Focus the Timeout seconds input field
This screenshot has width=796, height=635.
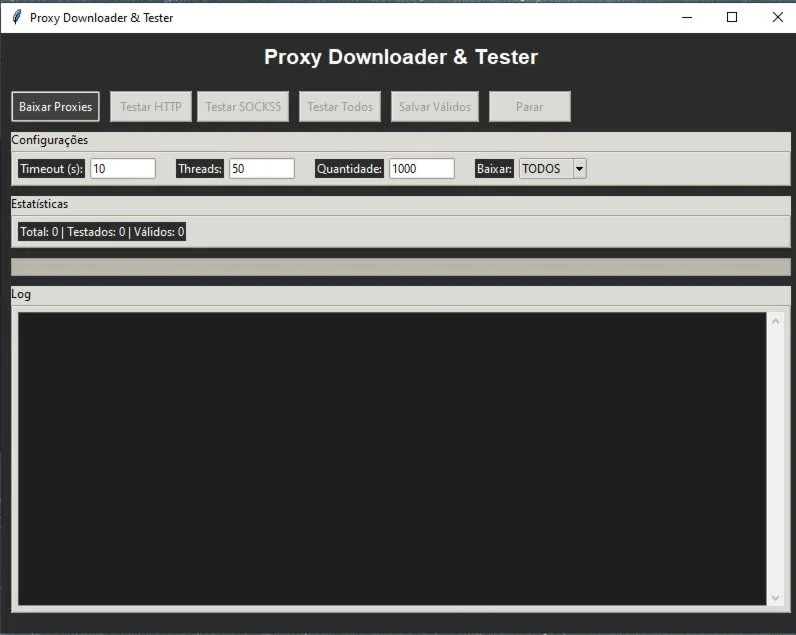pos(123,169)
